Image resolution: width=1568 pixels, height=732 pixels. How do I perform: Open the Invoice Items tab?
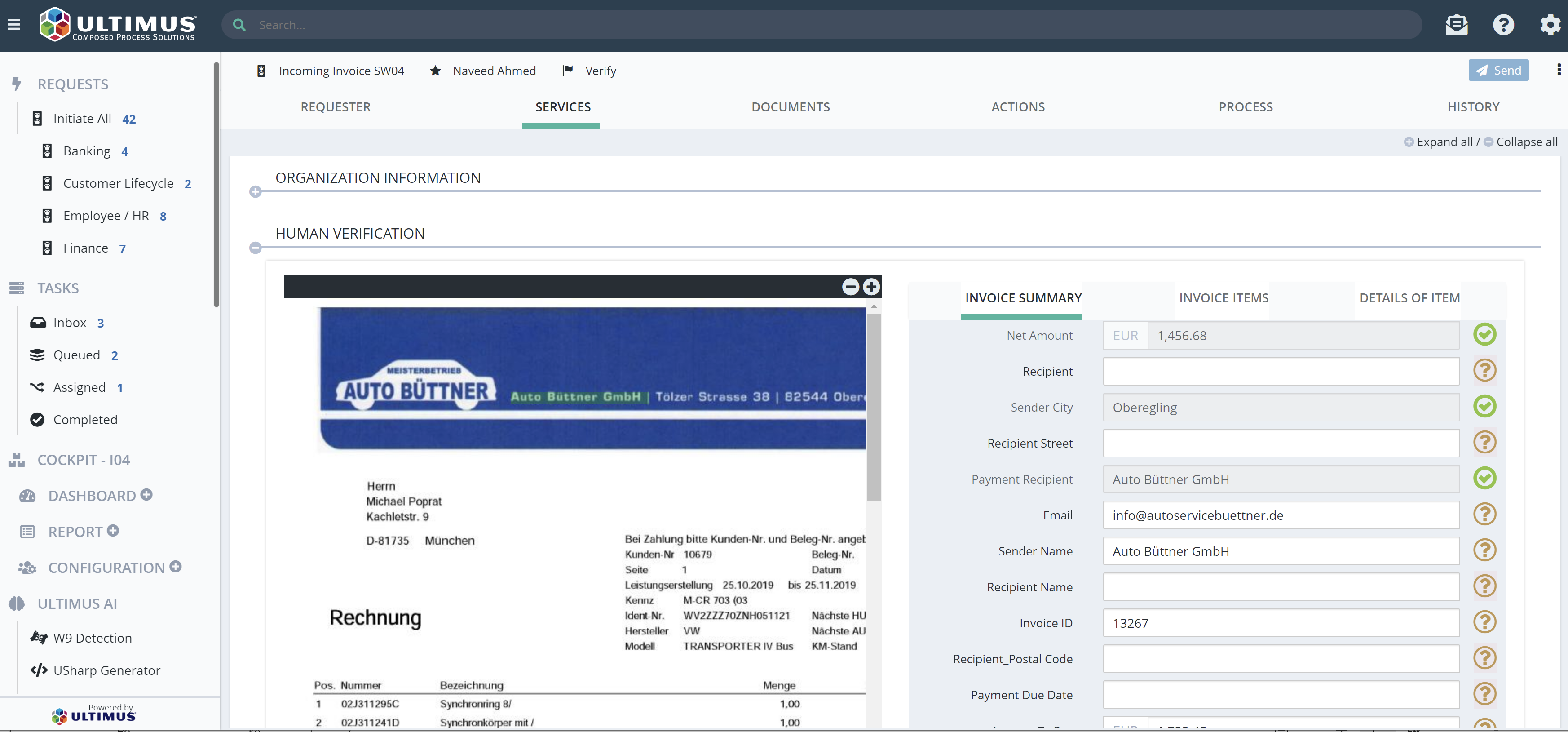[1223, 298]
